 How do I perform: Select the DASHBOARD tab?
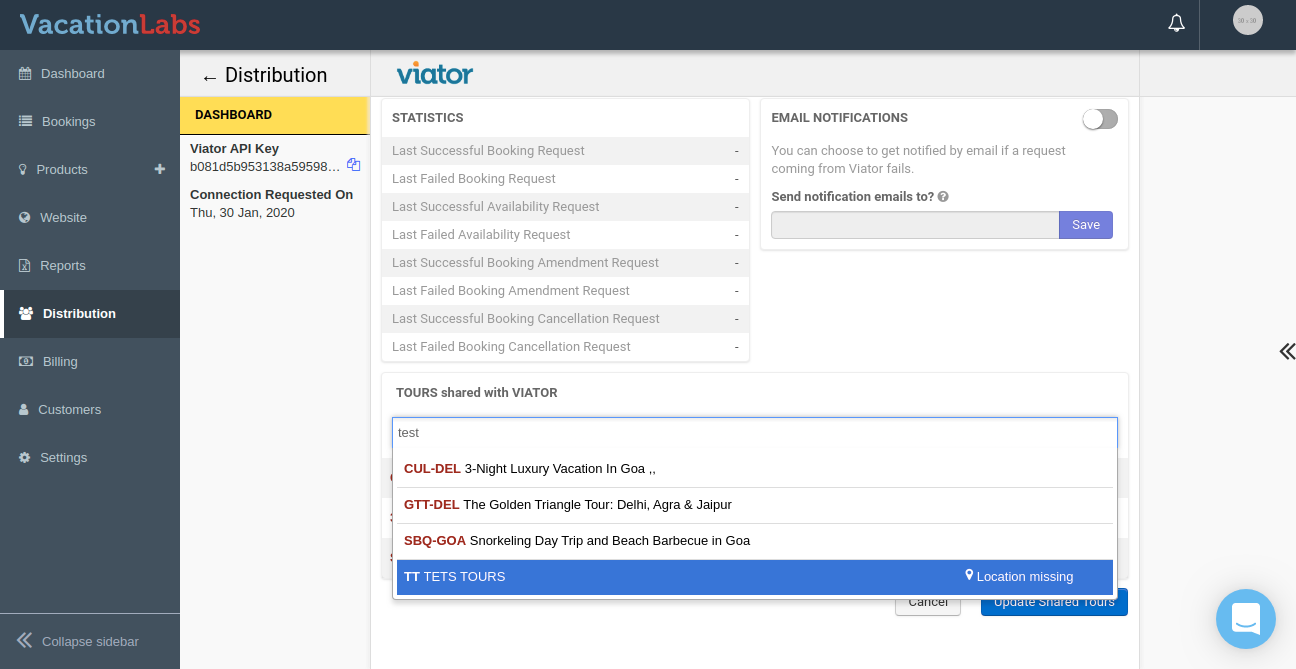pyautogui.click(x=274, y=115)
